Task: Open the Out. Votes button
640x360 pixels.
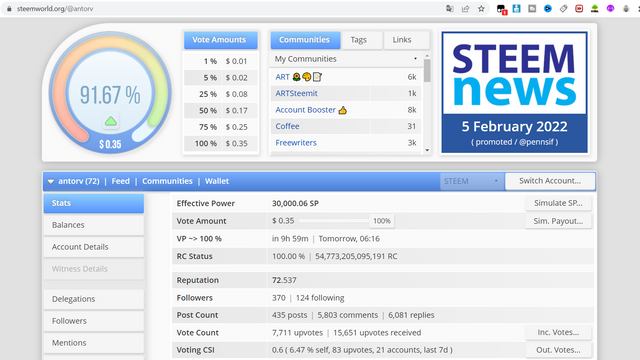Action: (x=558, y=350)
